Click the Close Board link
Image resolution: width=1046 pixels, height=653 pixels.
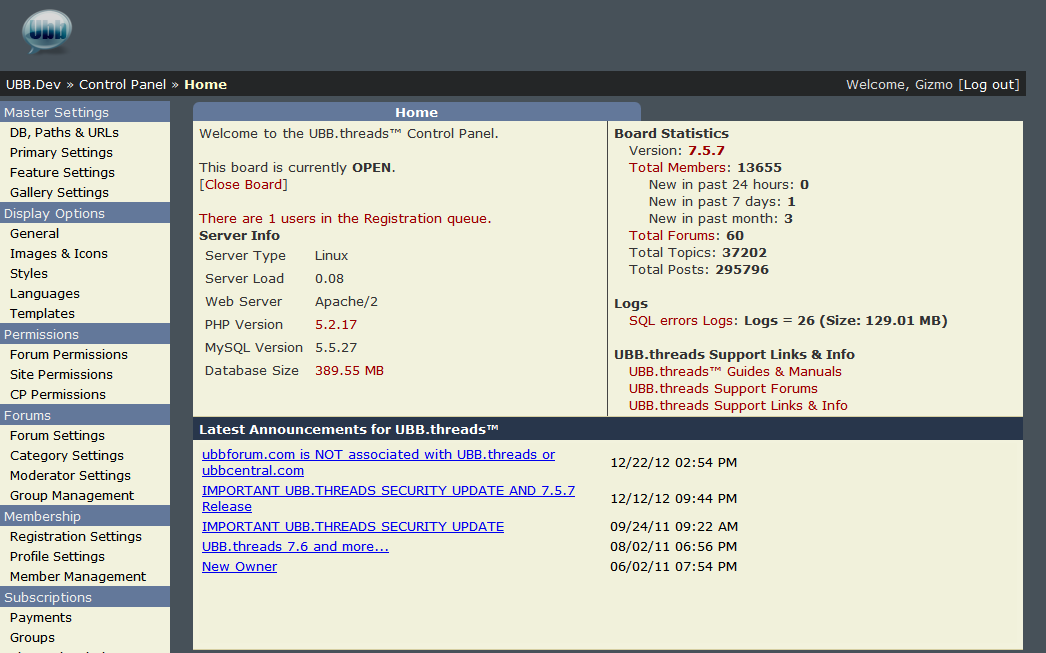coord(243,185)
